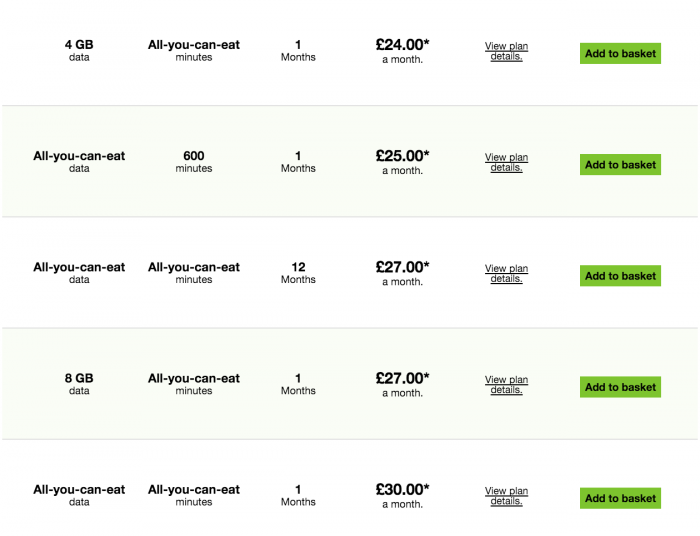Select the 8 GB data label
This screenshot has width=700, height=536.
point(79,384)
